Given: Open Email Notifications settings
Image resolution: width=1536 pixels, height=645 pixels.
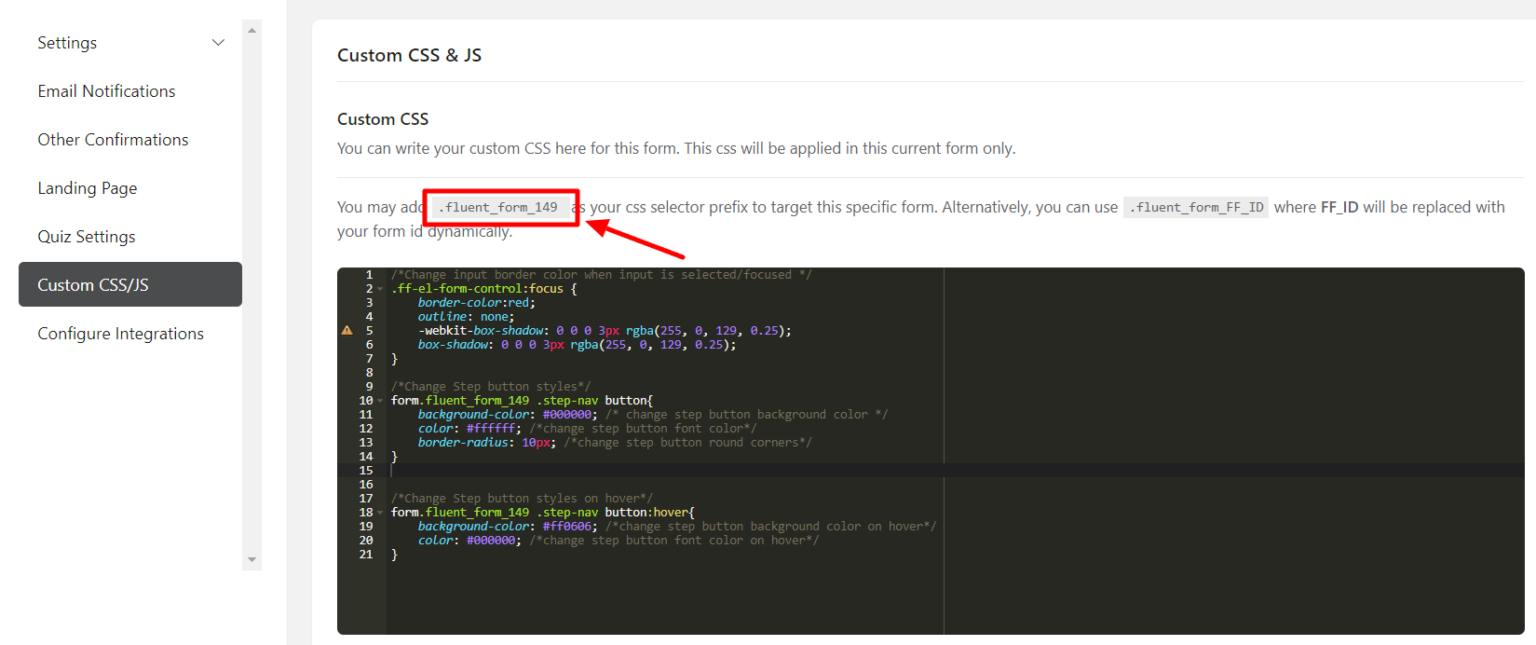Looking at the screenshot, I should coord(106,90).
